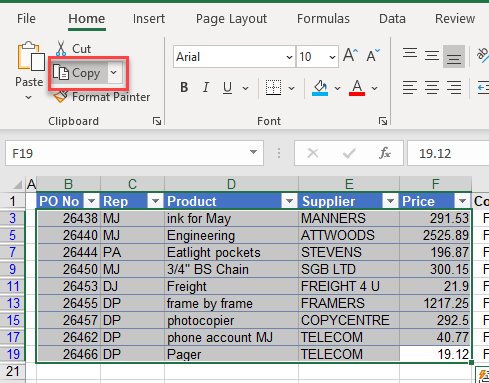Cancel entry with the X icon

(313, 153)
